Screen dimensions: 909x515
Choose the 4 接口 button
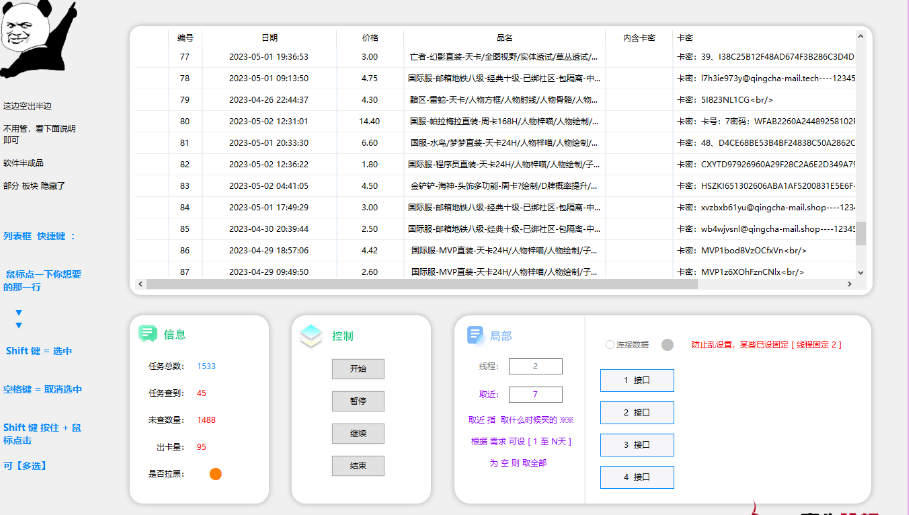click(x=637, y=477)
